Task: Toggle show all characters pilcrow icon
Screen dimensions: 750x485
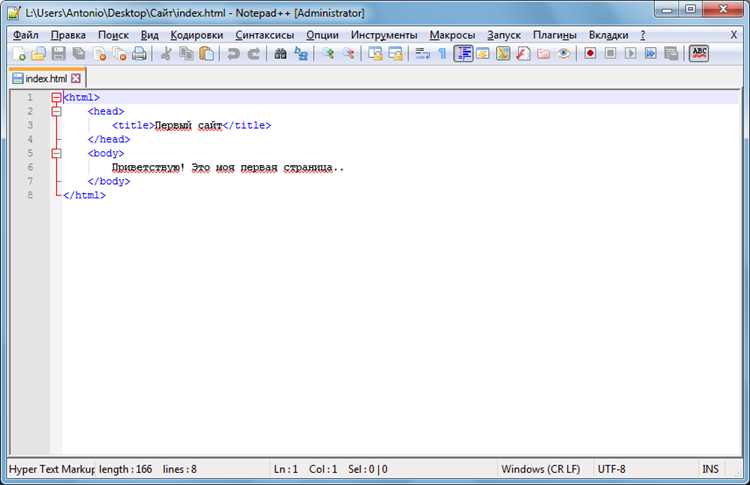Action: click(x=442, y=54)
